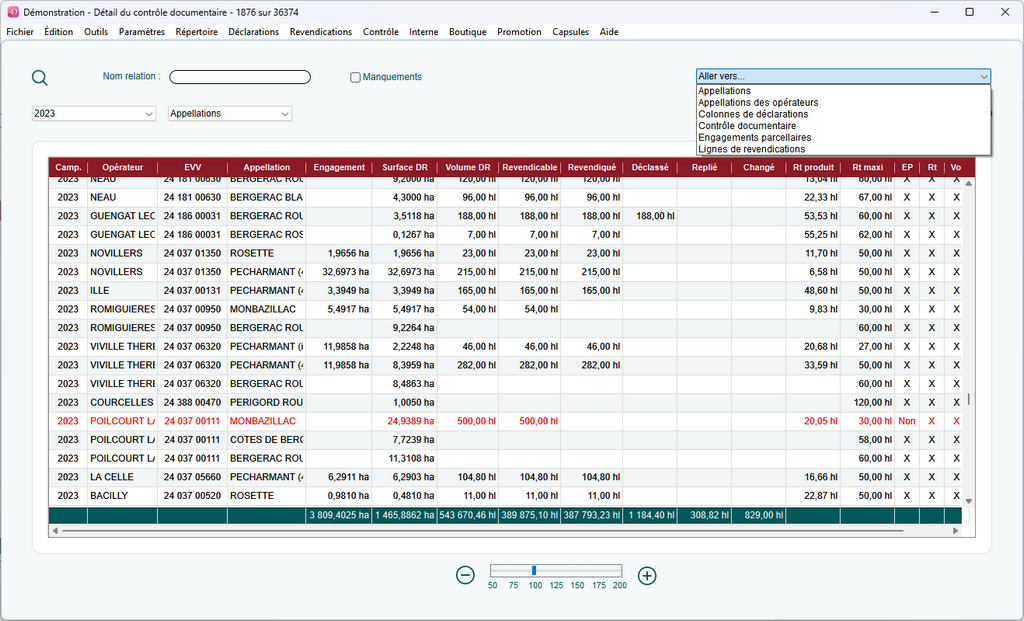The image size is (1024, 621).
Task: Click horizontal scrollbar left arrow
Action: [x=55, y=531]
